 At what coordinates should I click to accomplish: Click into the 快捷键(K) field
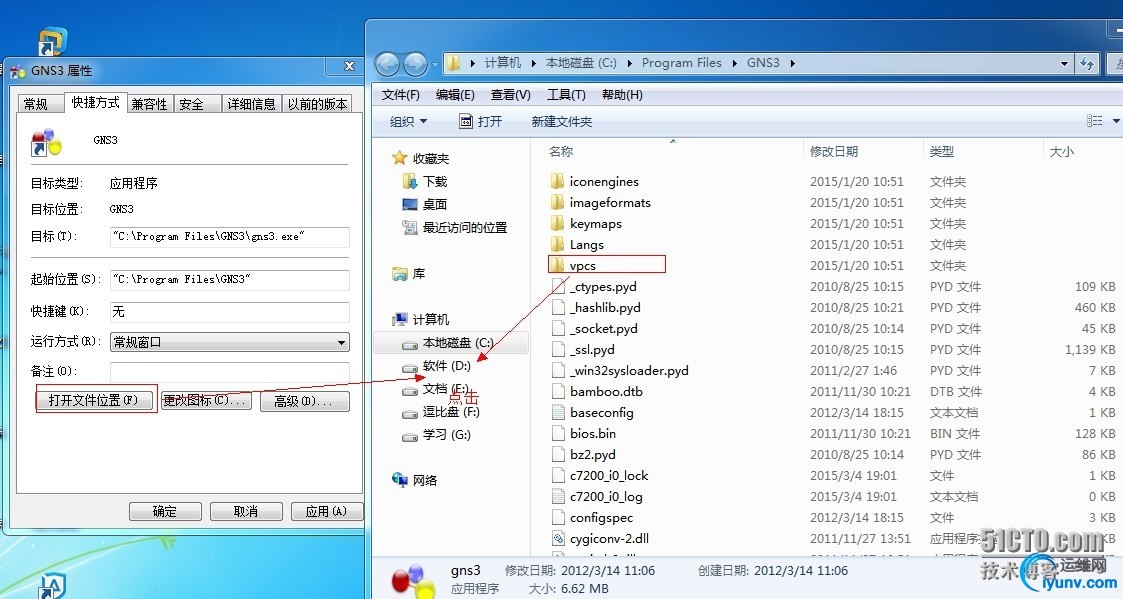coord(229,312)
